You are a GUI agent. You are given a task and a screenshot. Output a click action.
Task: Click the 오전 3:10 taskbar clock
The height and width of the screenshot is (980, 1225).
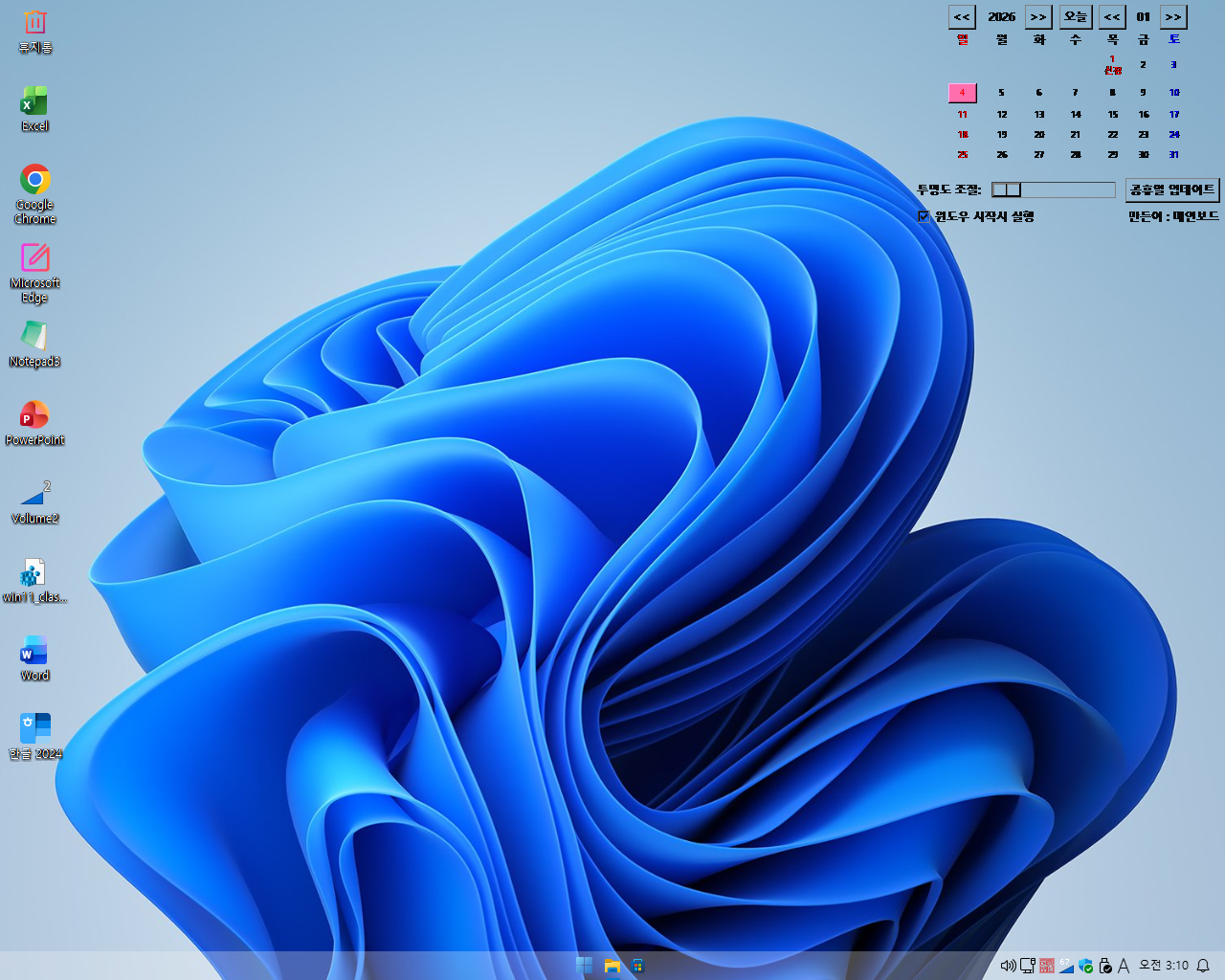pos(1164,966)
